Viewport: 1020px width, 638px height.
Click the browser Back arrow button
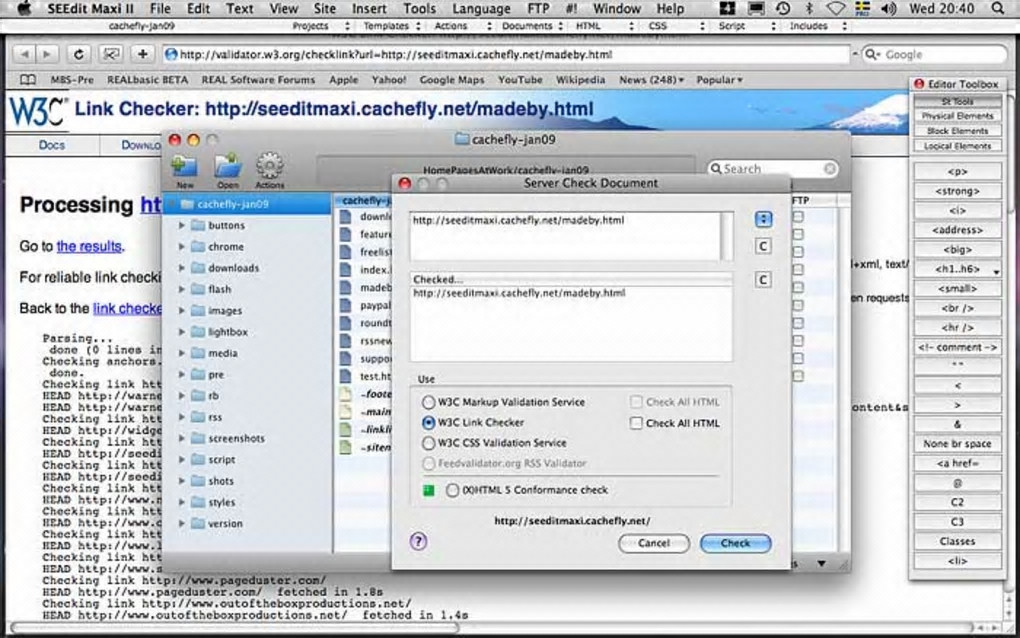tap(25, 55)
